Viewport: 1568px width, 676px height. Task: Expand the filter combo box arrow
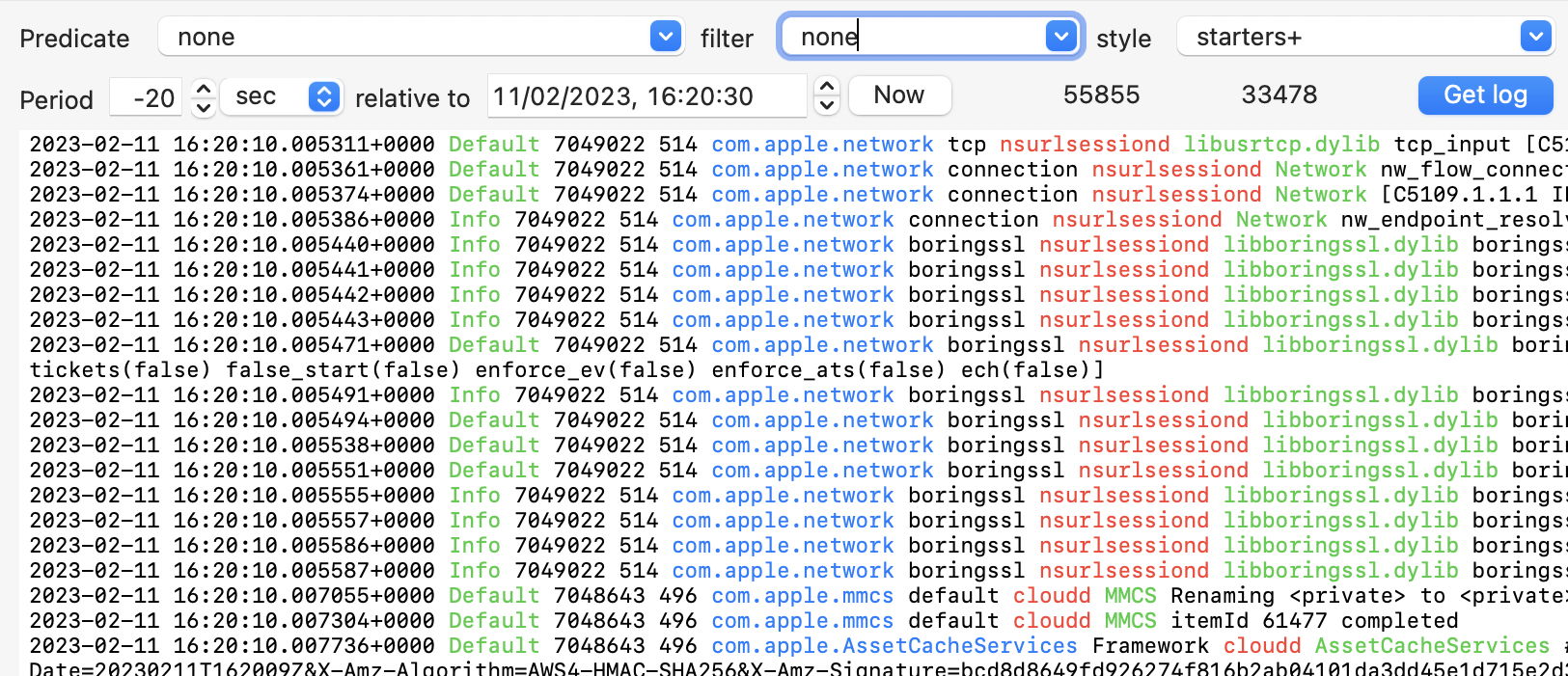click(x=1060, y=37)
